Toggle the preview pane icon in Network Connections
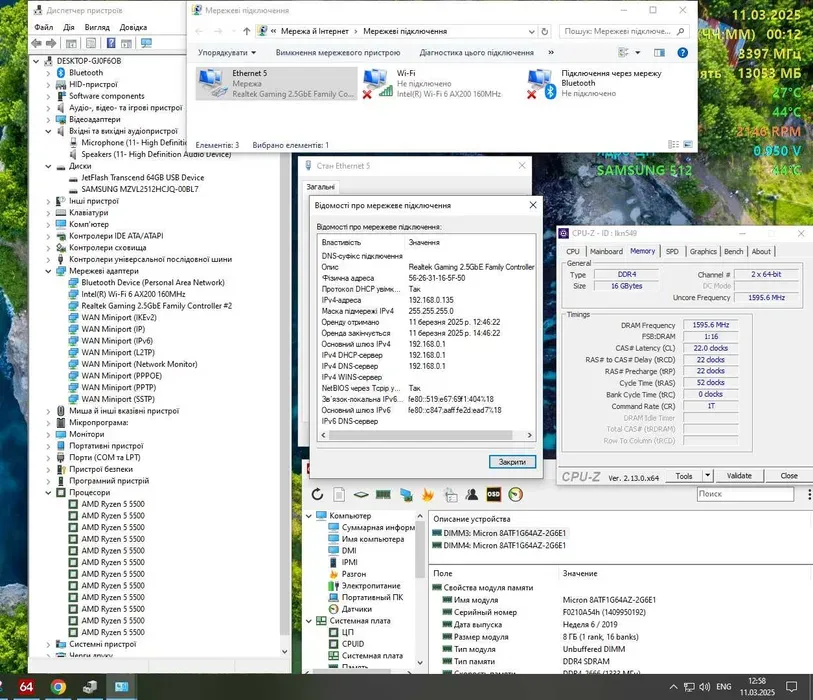The height and width of the screenshot is (700, 813). click(659, 52)
